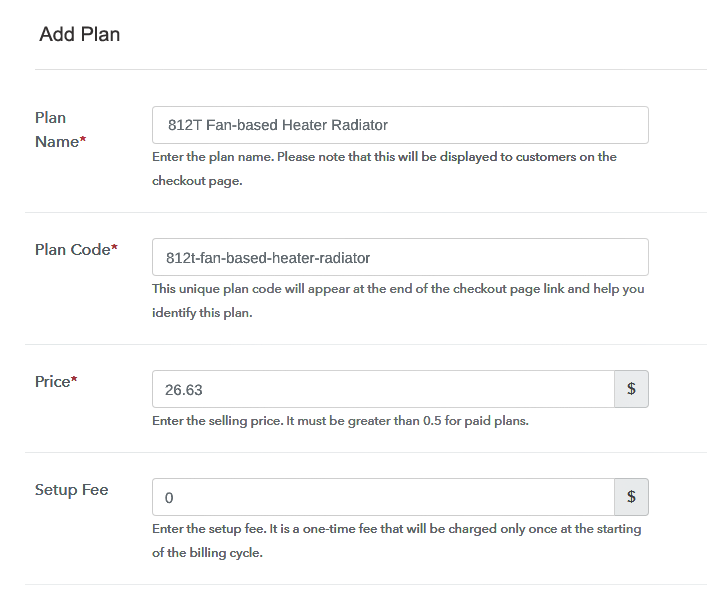Focus the Plan Name input field

point(400,125)
